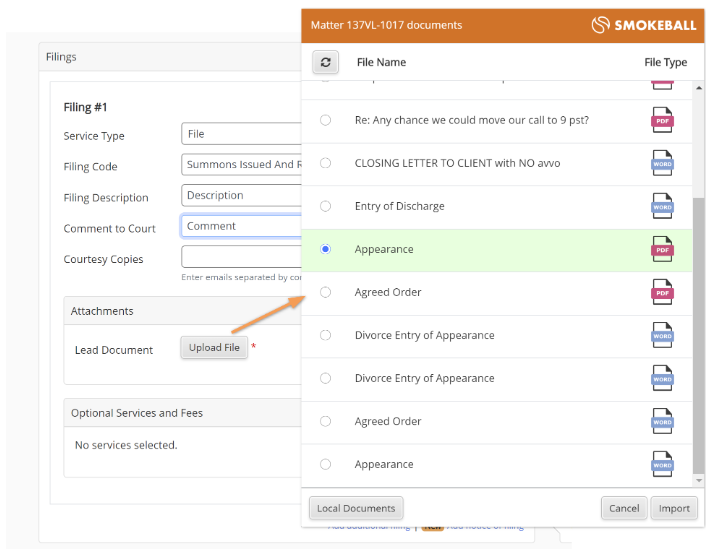Click PDF icon for 'Re: Any chance' email
Screen dimensions: 716x553
(x=662, y=120)
